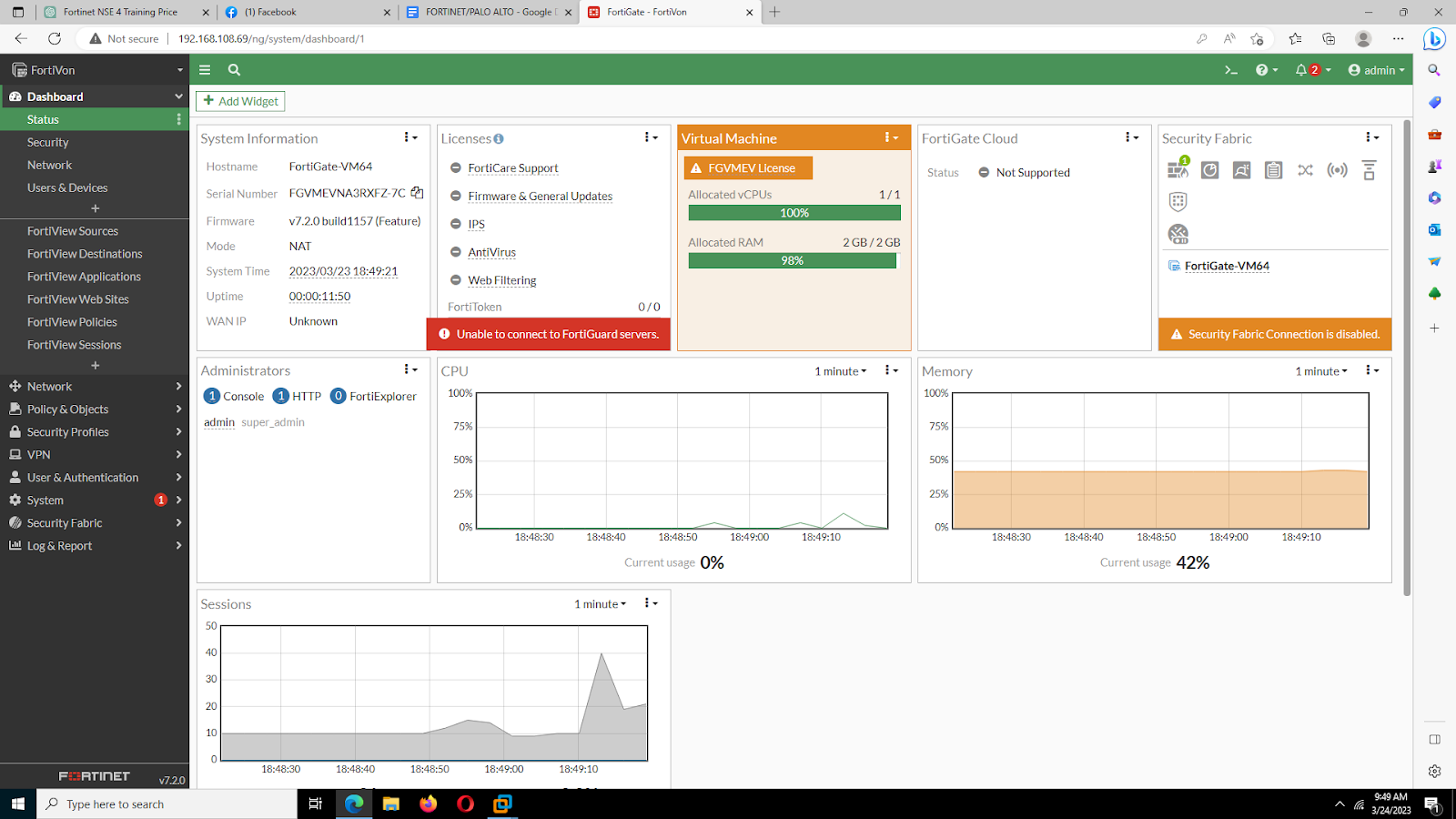Open System Information widget options menu

(x=410, y=137)
